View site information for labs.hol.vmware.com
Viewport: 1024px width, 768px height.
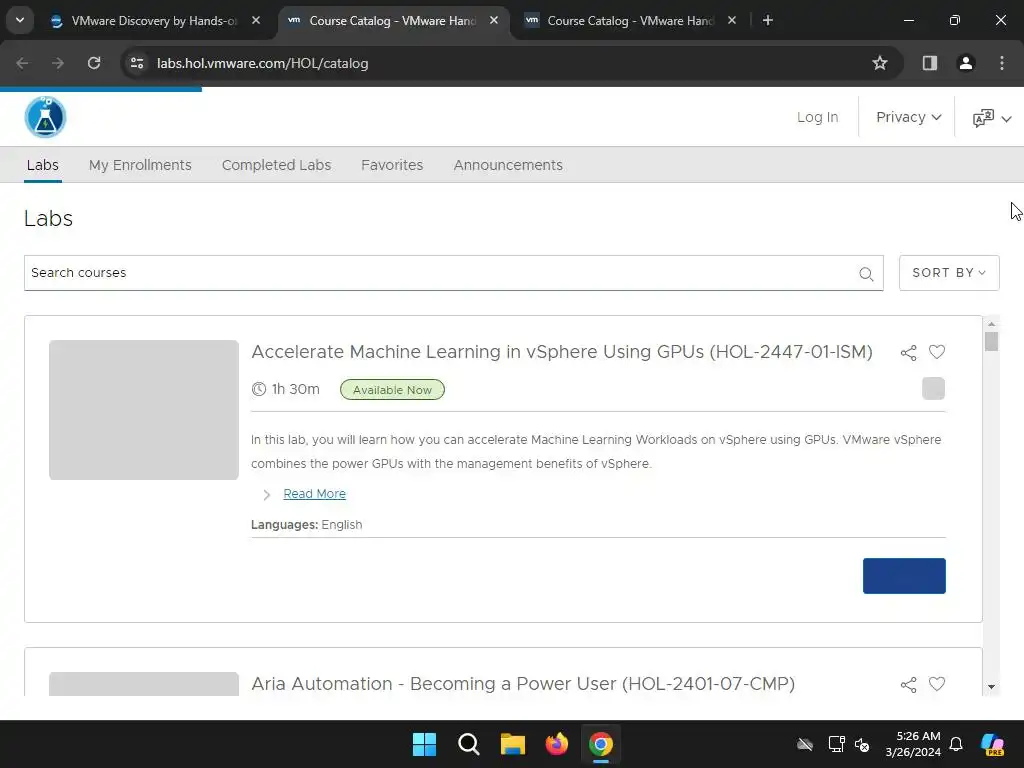click(x=137, y=63)
